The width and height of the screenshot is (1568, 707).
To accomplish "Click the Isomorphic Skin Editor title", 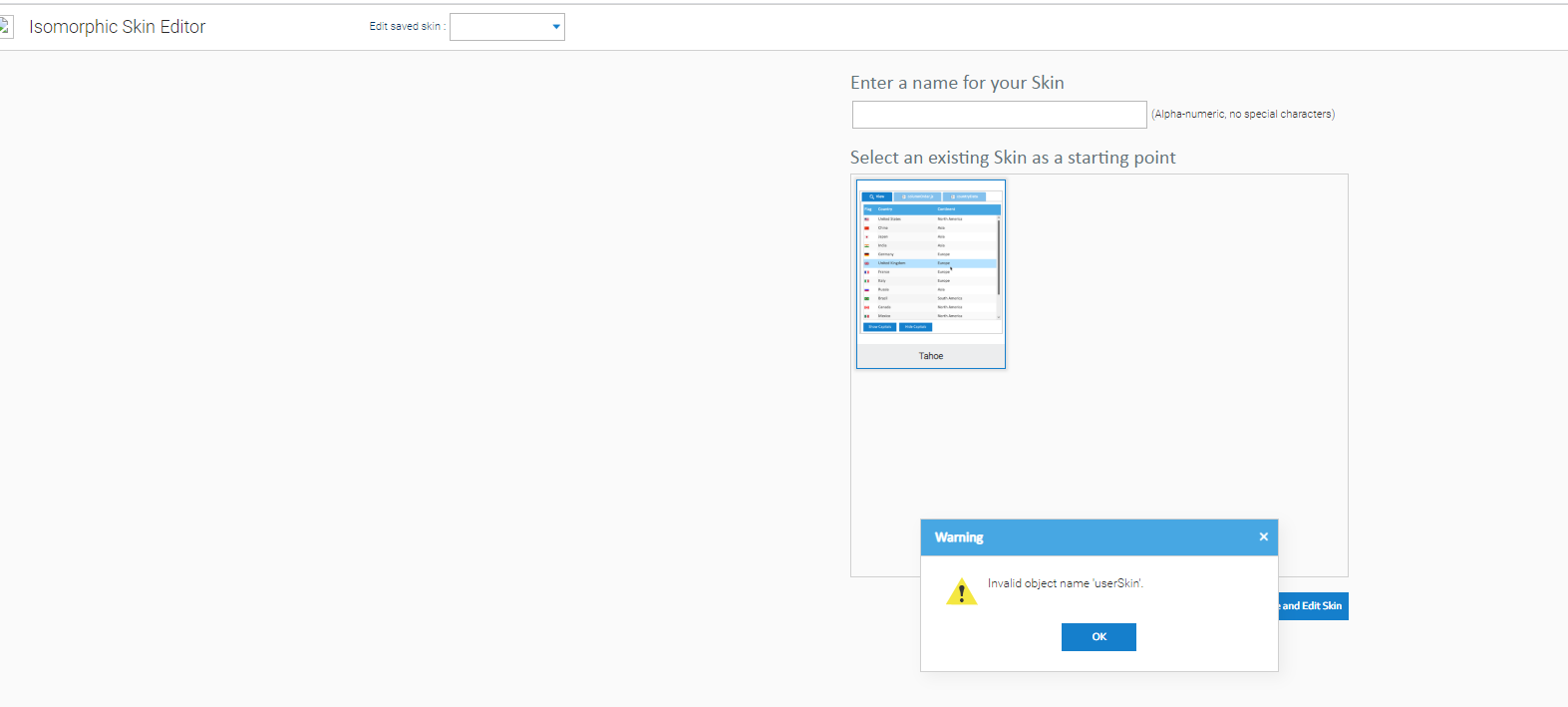I will 117,27.
